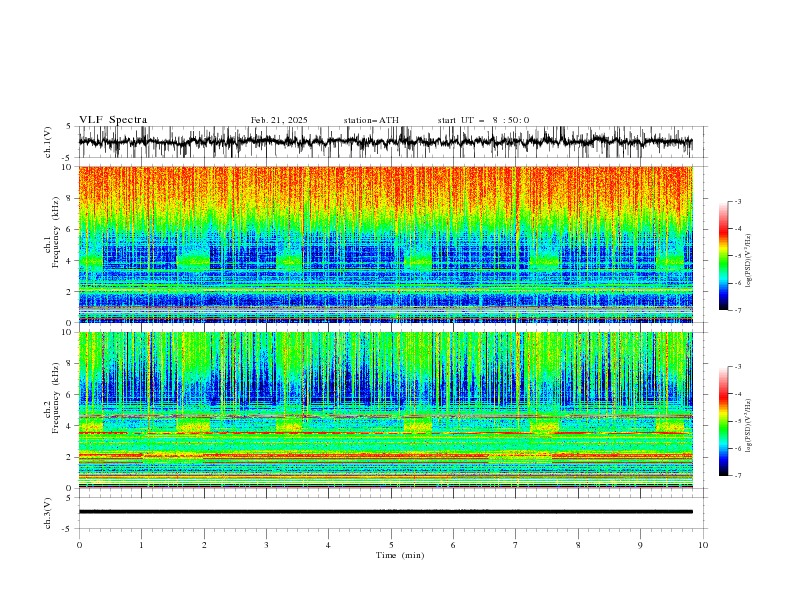The width and height of the screenshot is (792, 612).
Task: Click the color bar beside ch.2 spectrogram
Action: [723, 421]
